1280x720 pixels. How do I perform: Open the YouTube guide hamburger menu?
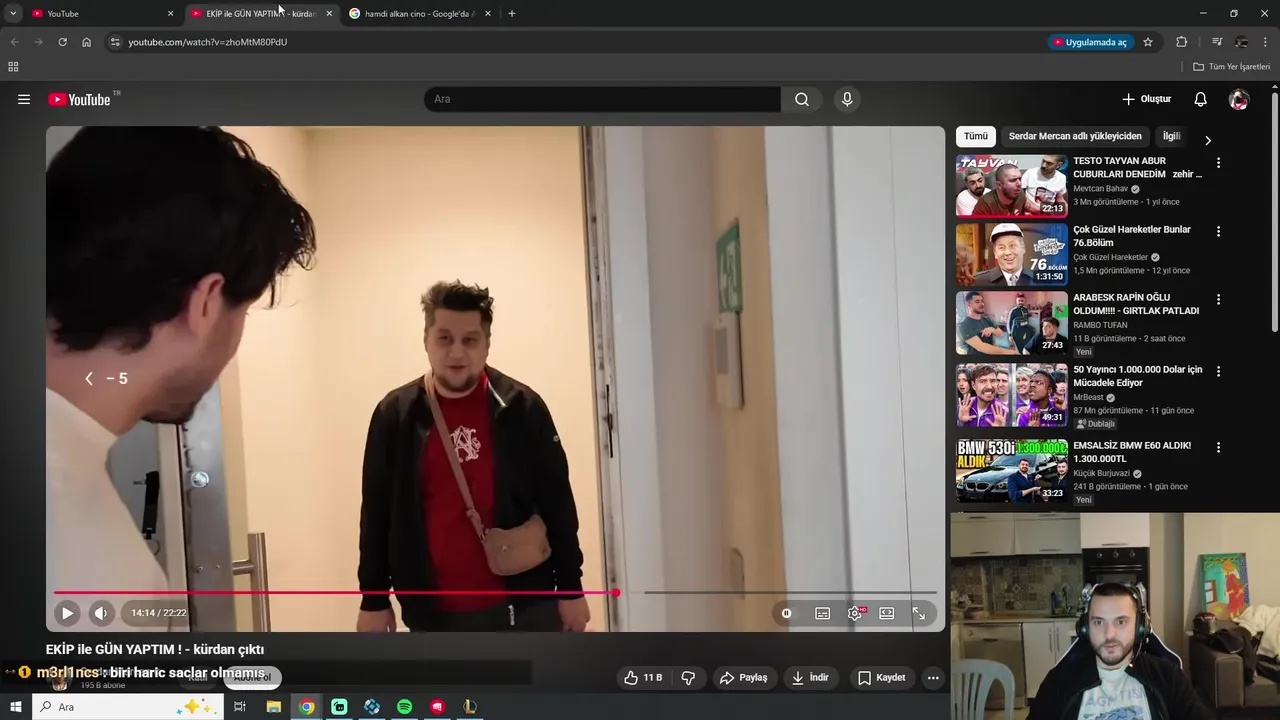[x=24, y=99]
